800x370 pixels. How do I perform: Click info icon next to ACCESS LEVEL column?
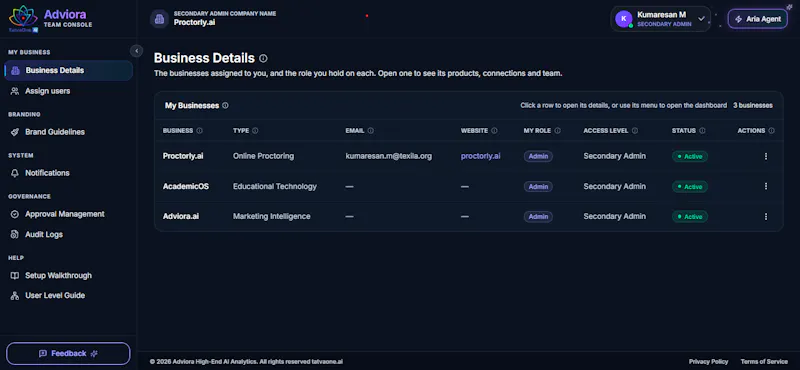pos(635,131)
